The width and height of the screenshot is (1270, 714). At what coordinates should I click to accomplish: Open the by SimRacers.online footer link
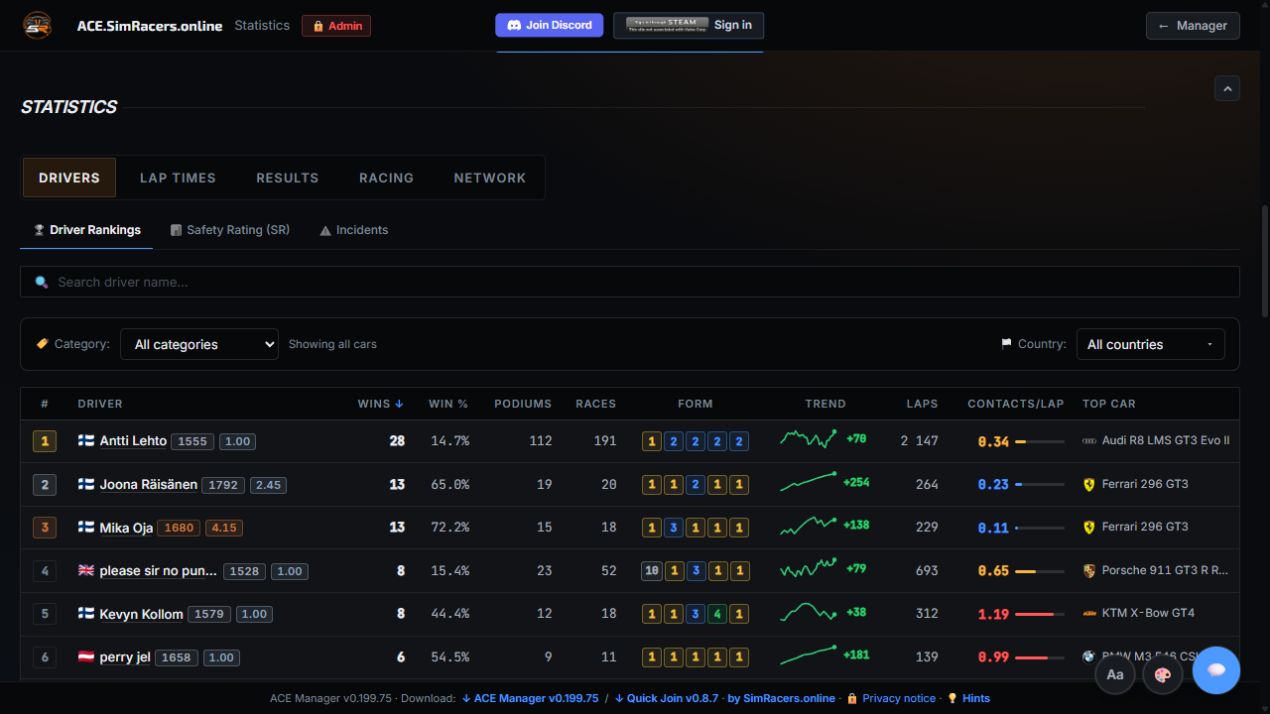coord(781,698)
